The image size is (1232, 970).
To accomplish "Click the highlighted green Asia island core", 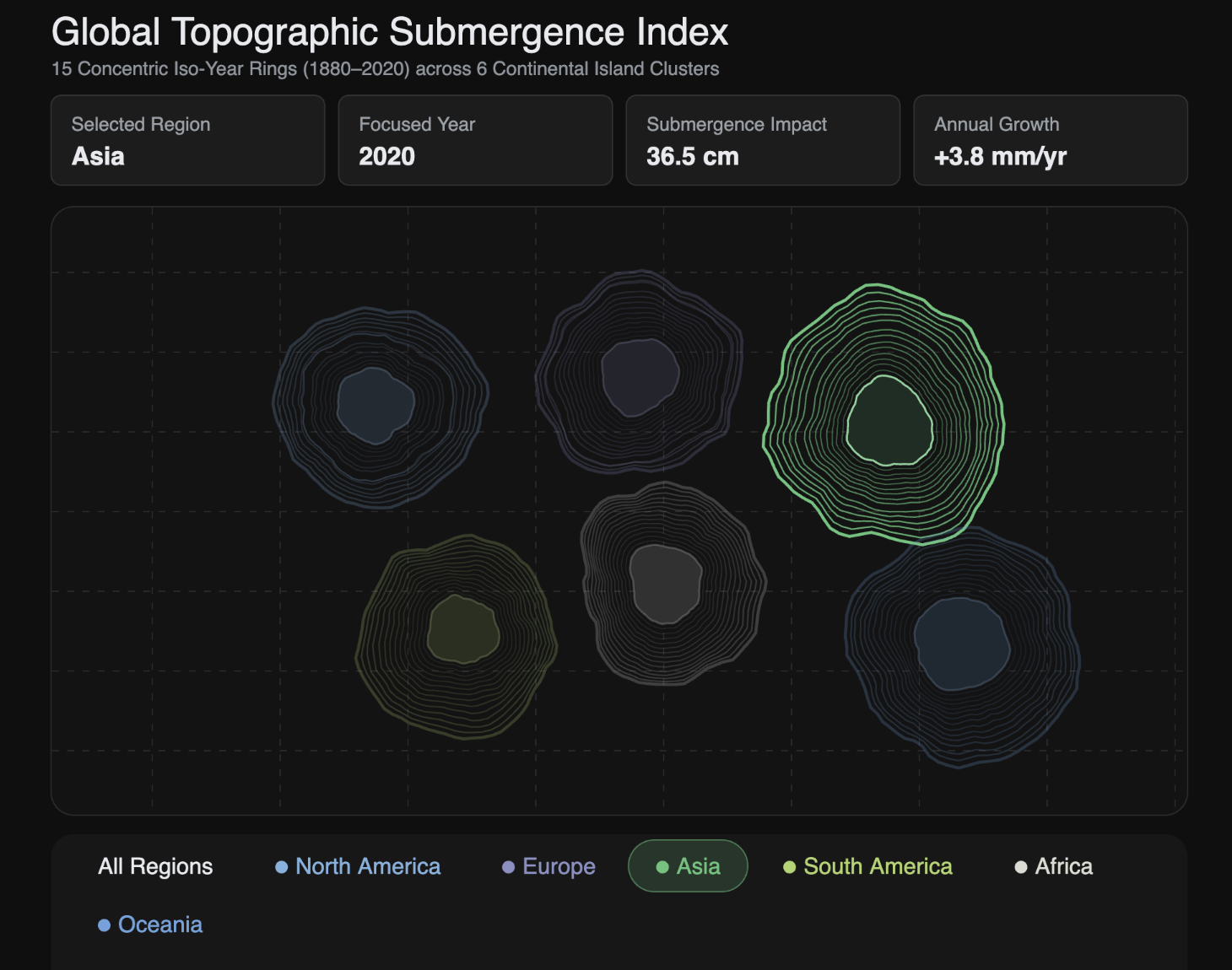I will point(889,421).
